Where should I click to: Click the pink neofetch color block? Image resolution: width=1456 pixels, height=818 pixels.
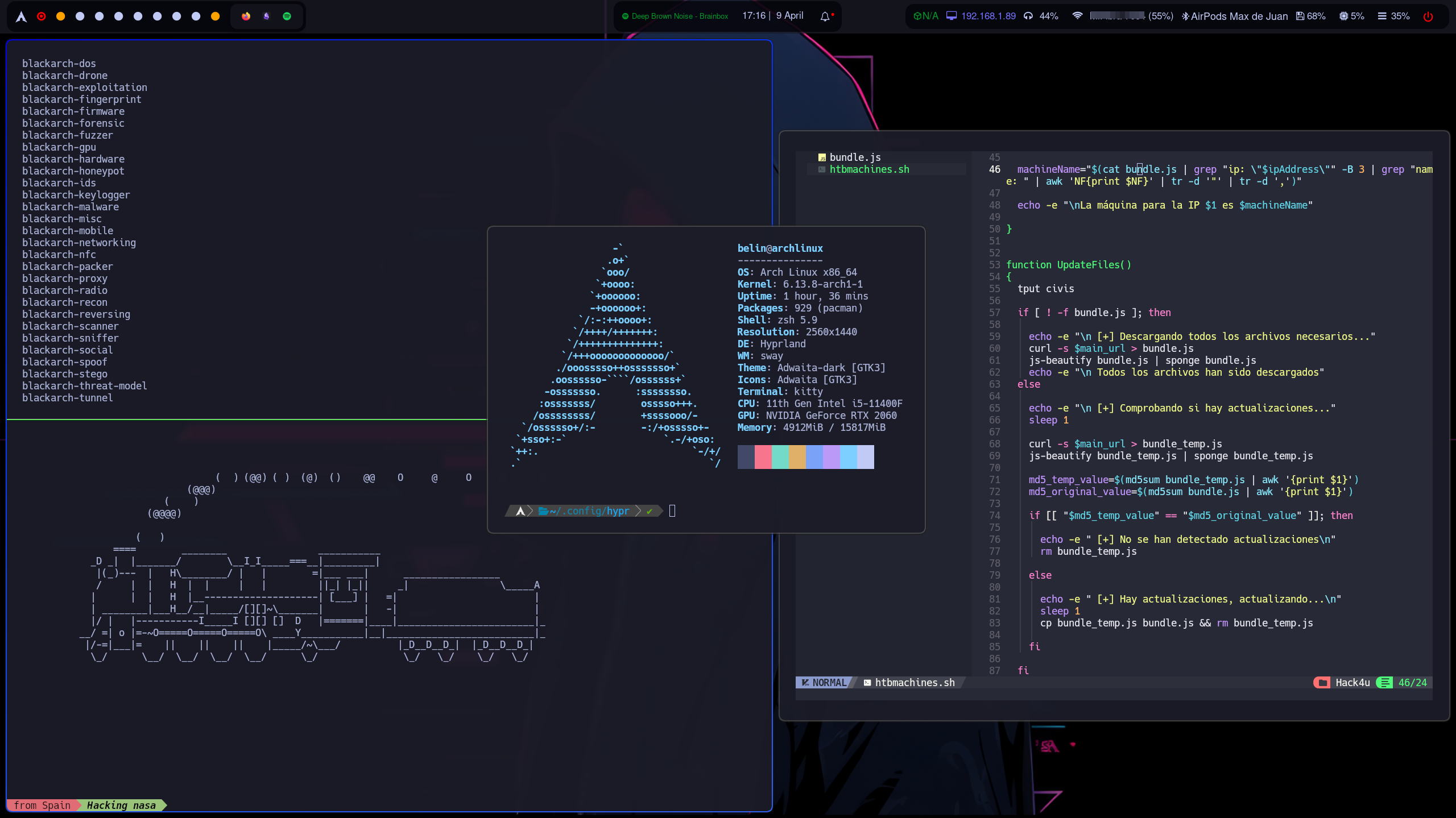click(763, 457)
